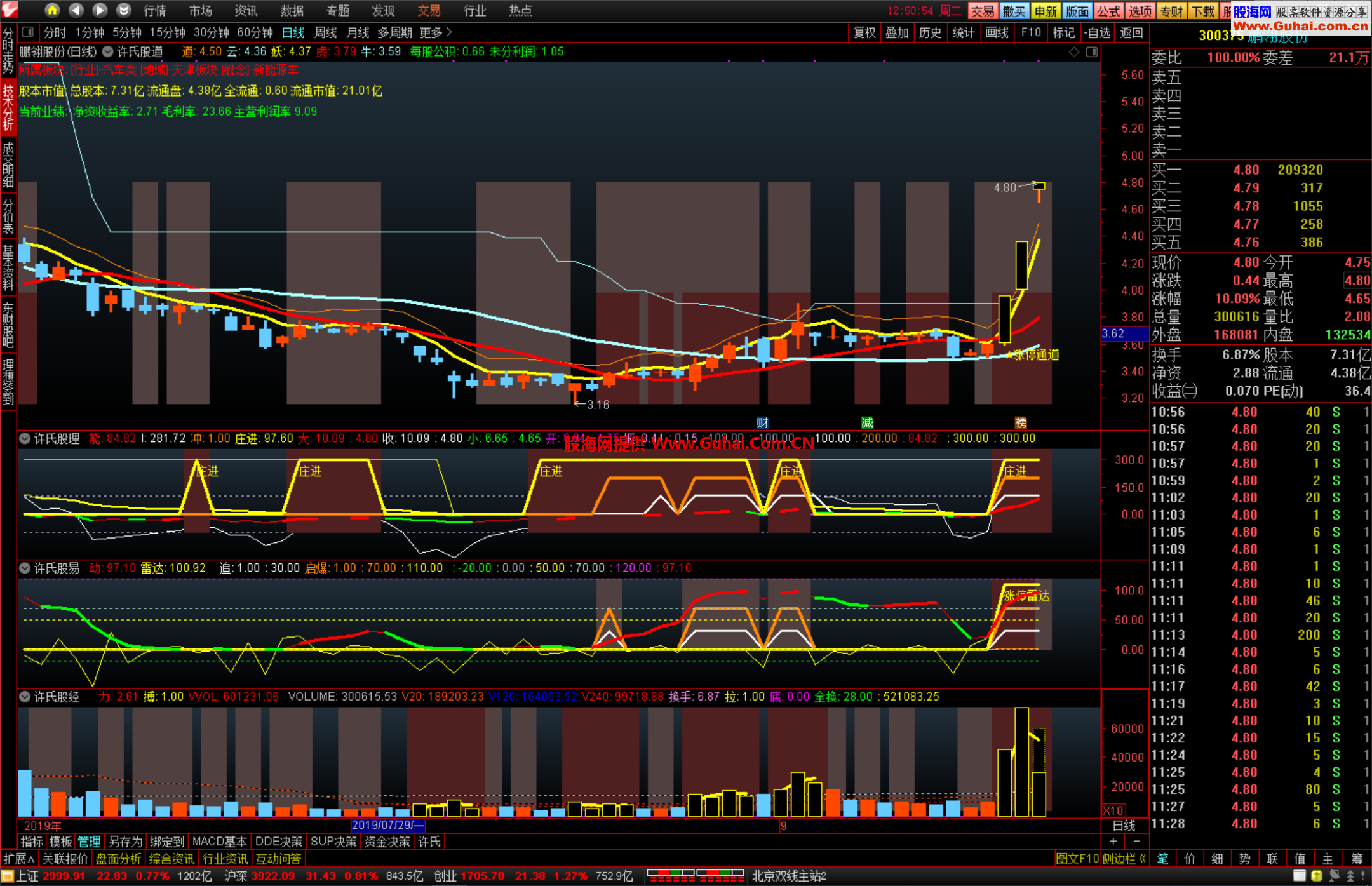The image size is (1372, 886).
Task: Open the 行情 menu
Action: (155, 10)
